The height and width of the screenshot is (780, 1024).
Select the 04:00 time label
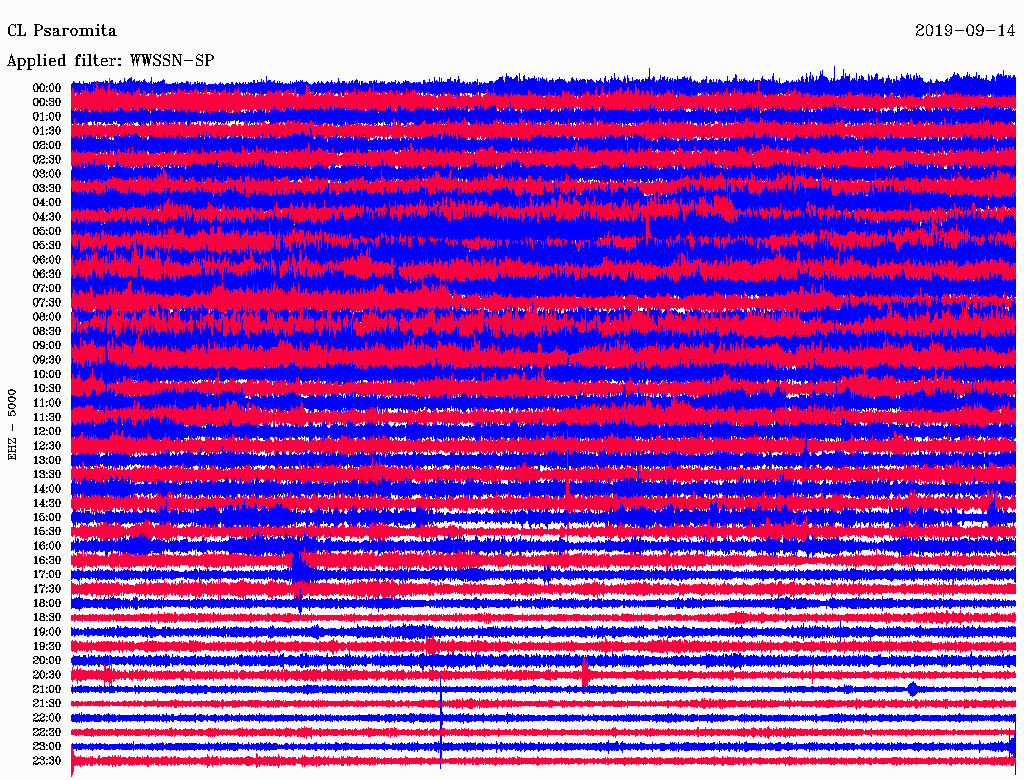pyautogui.click(x=47, y=203)
